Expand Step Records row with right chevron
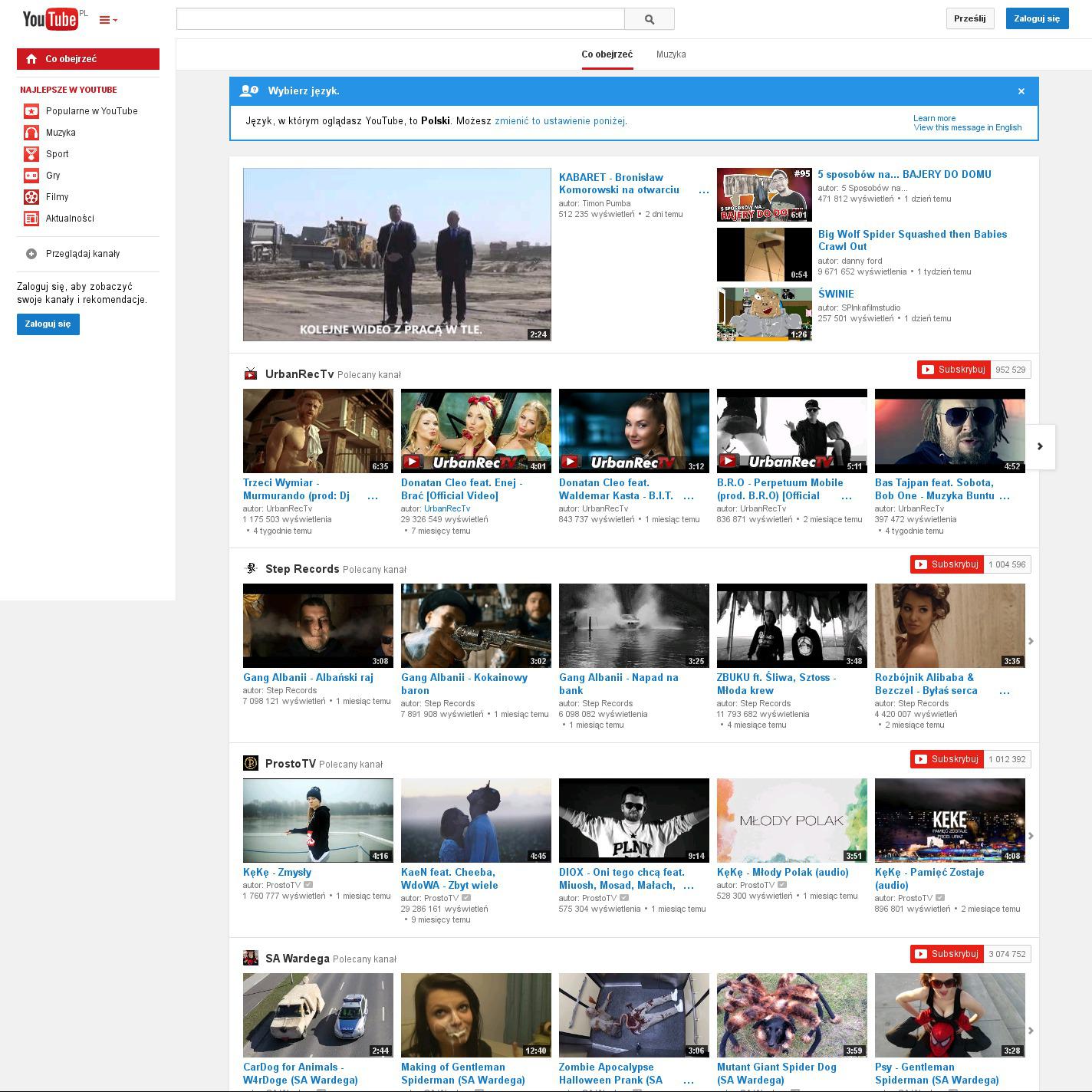This screenshot has width=1092, height=1092. click(1031, 641)
